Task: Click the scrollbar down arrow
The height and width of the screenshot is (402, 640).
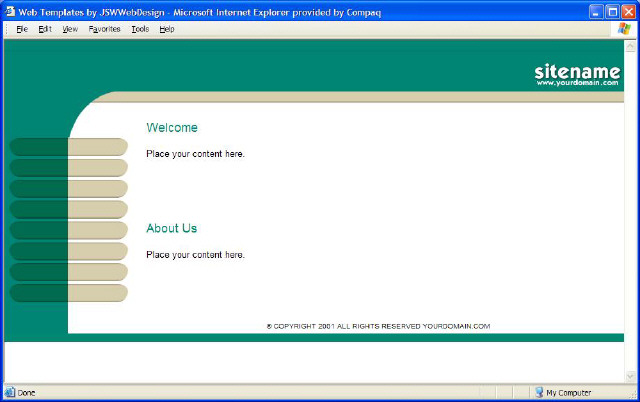Action: tap(630, 376)
